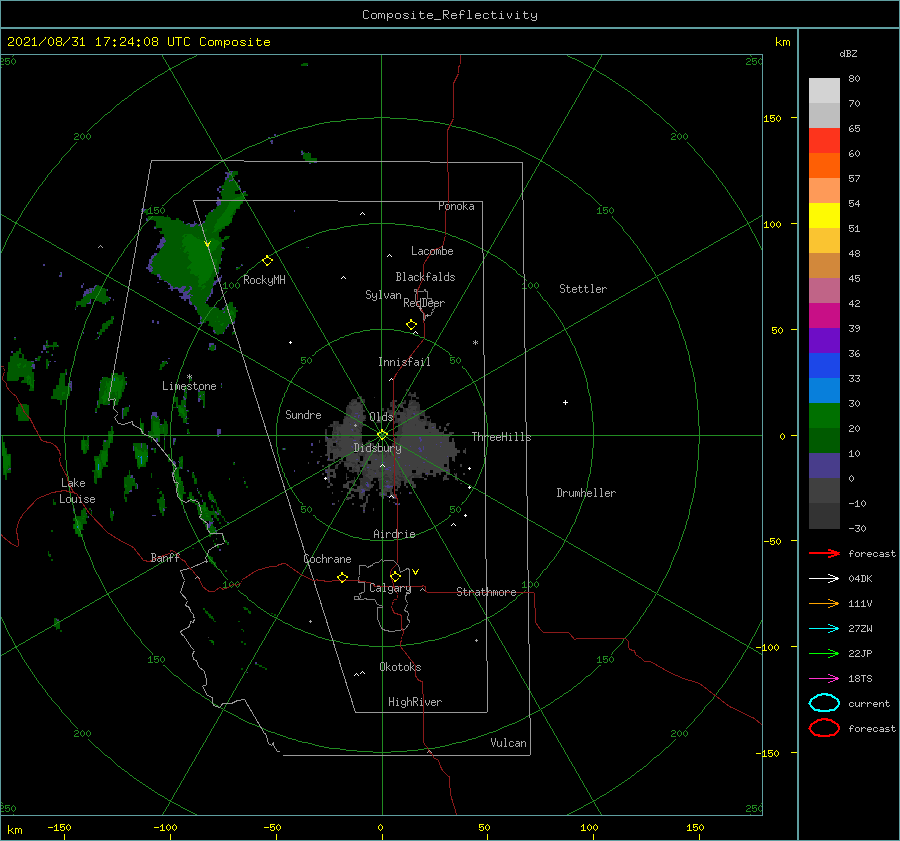Click the ThreeHills label
This screenshot has width=900, height=841.
click(x=501, y=437)
